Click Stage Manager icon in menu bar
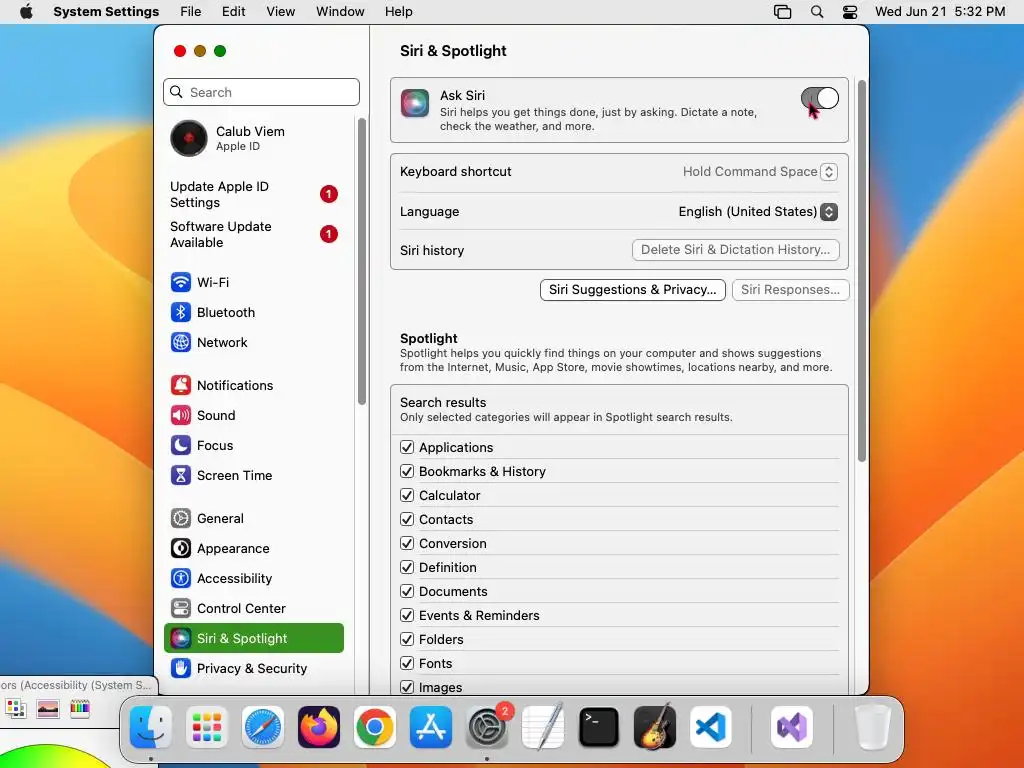The image size is (1024, 768). pos(782,12)
